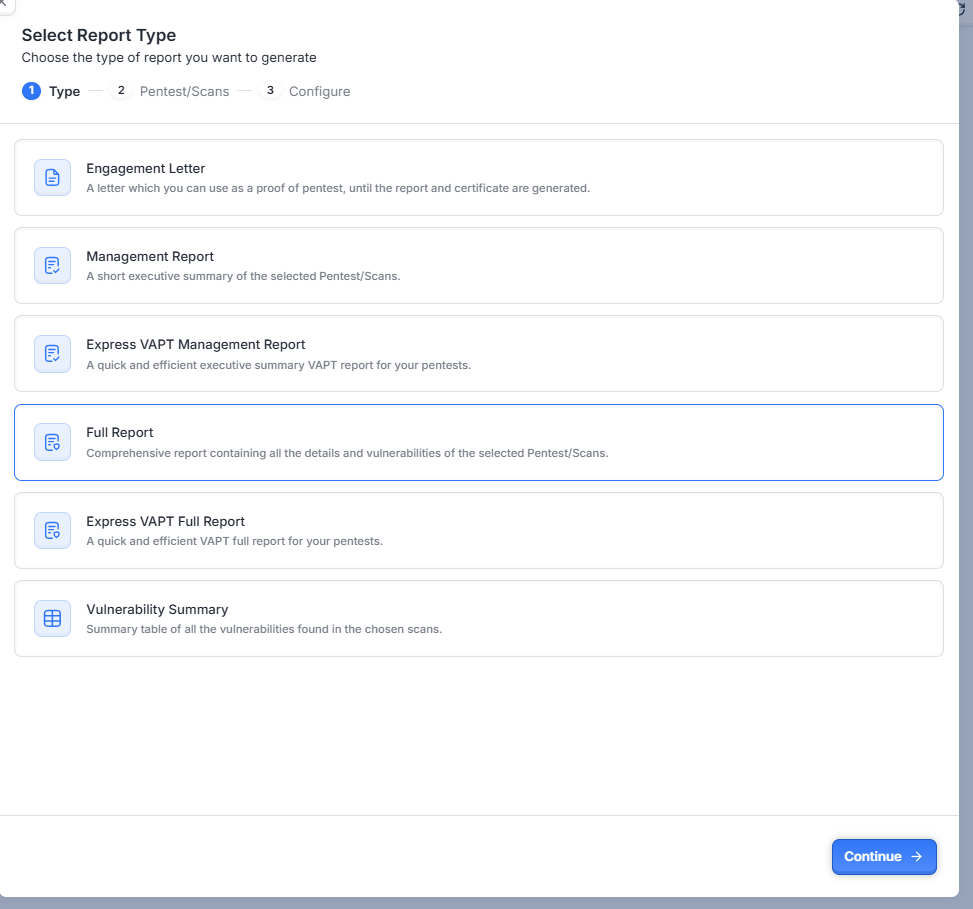The height and width of the screenshot is (909, 973).
Task: Click the Management Report checklist icon
Action: tap(52, 266)
